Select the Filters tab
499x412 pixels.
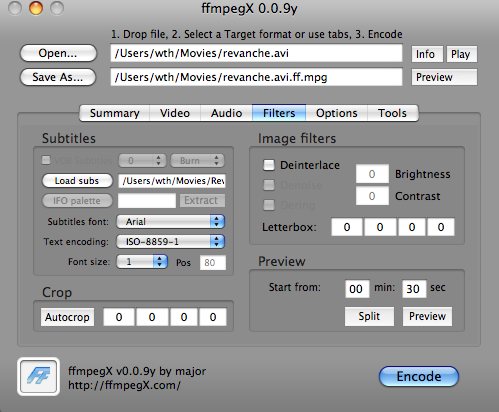(x=279, y=113)
